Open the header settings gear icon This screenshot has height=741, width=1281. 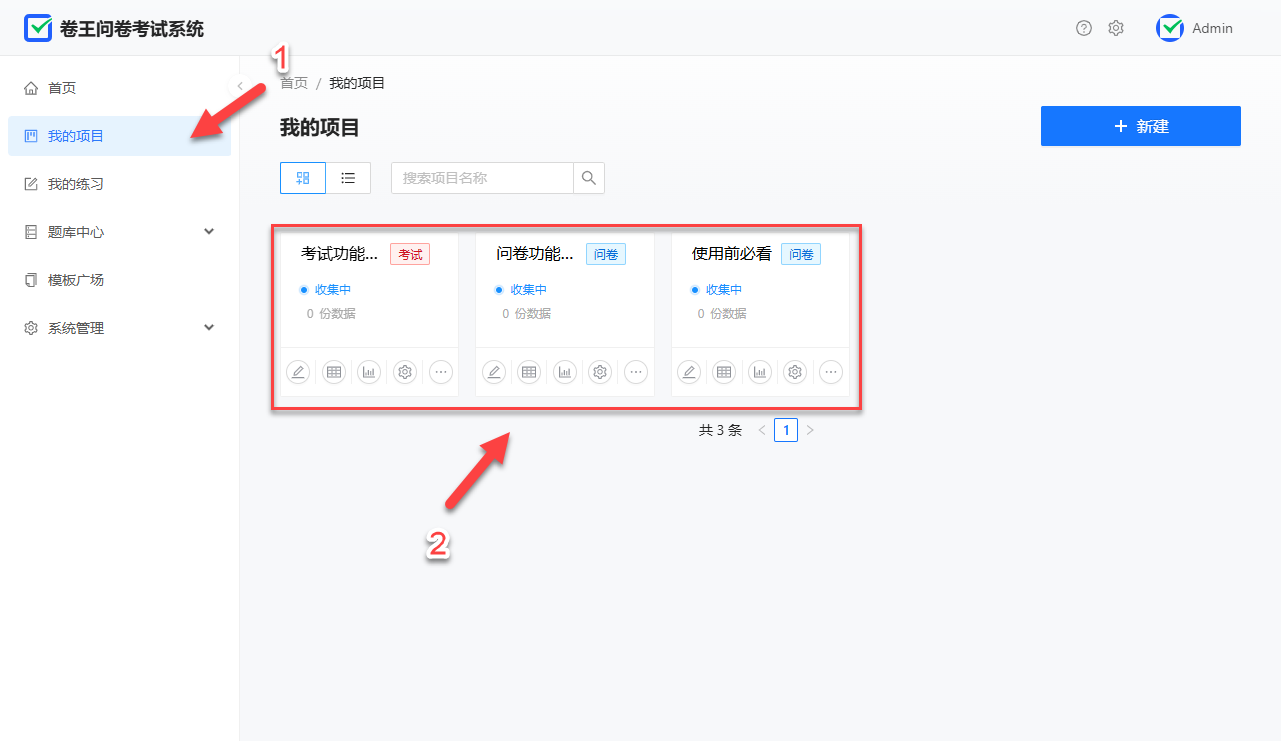[x=1116, y=28]
